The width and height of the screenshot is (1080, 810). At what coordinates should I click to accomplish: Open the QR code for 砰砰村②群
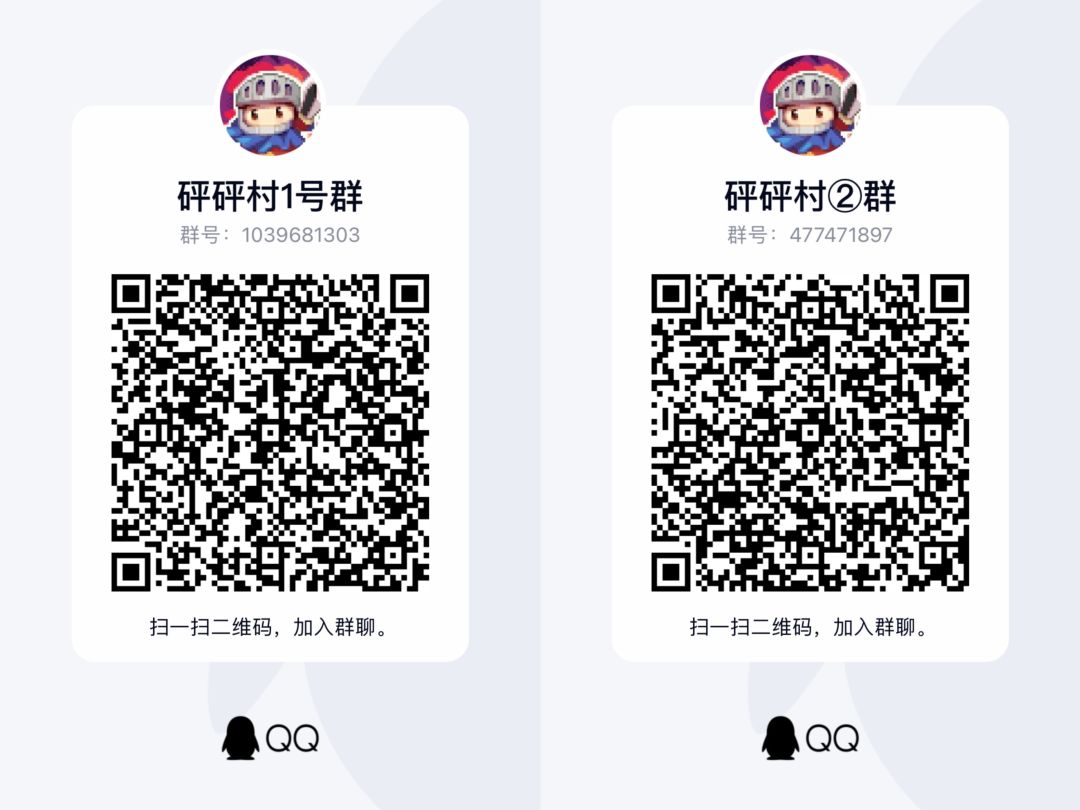[x=810, y=433]
